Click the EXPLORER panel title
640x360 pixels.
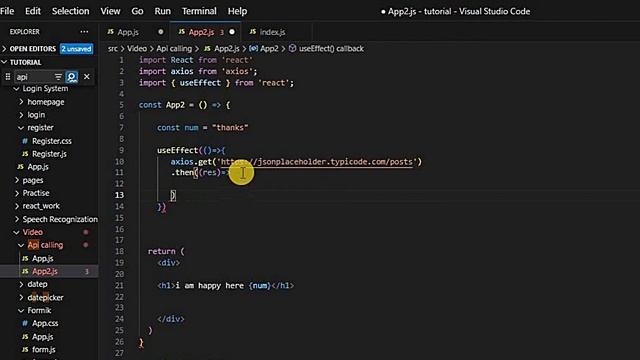point(24,32)
